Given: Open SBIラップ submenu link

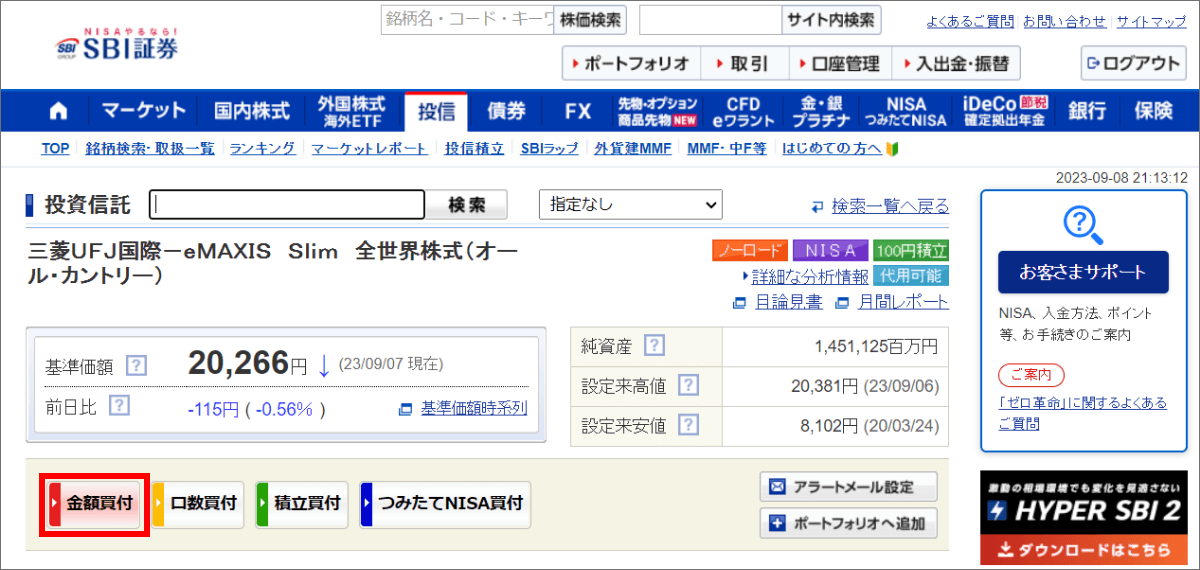Looking at the screenshot, I should coord(549,148).
